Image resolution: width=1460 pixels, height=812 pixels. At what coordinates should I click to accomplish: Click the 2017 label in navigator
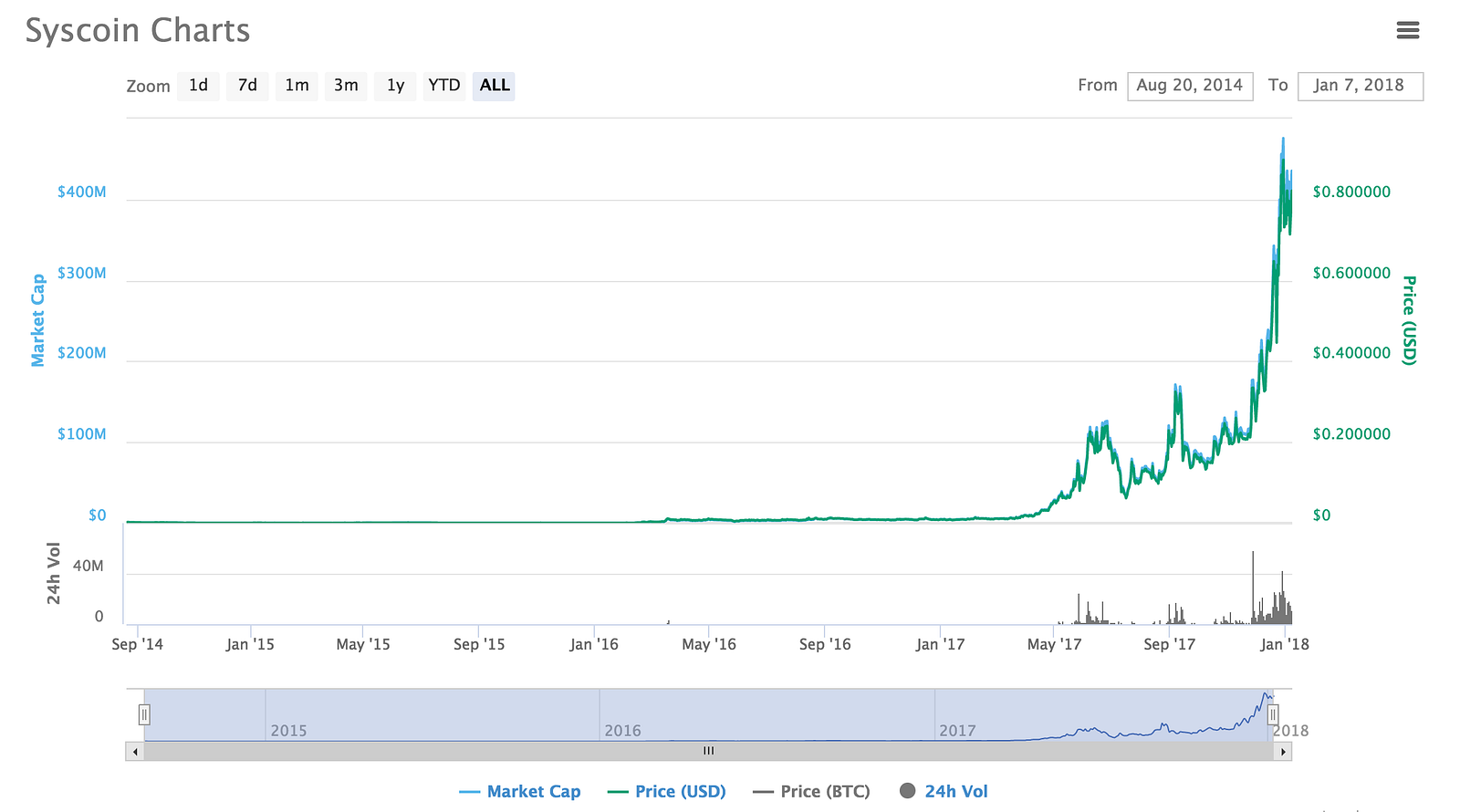point(957,731)
